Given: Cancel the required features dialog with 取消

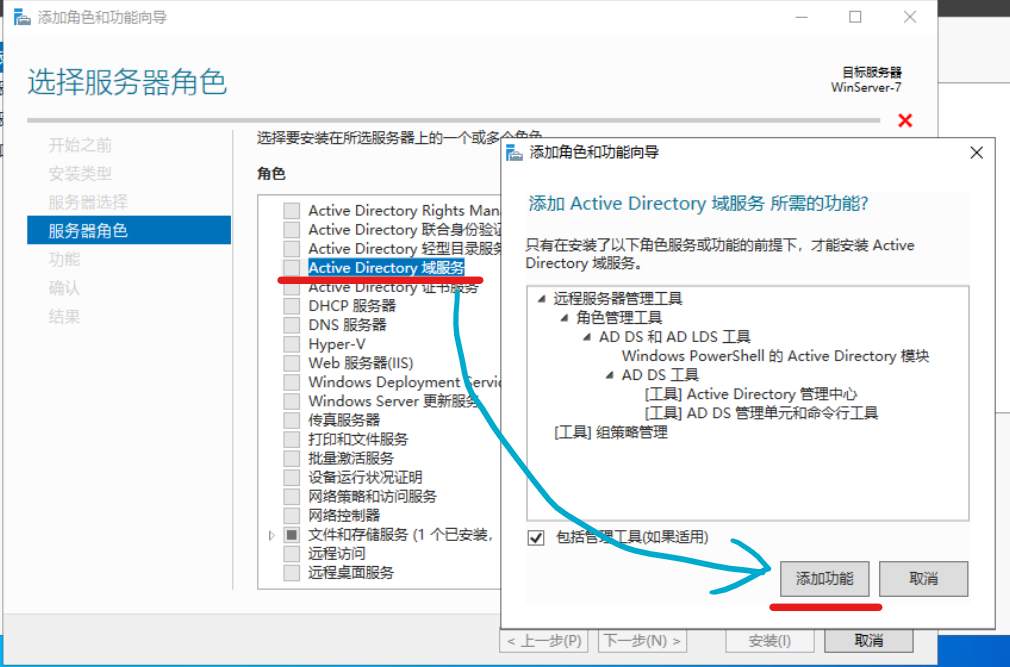Looking at the screenshot, I should [924, 579].
